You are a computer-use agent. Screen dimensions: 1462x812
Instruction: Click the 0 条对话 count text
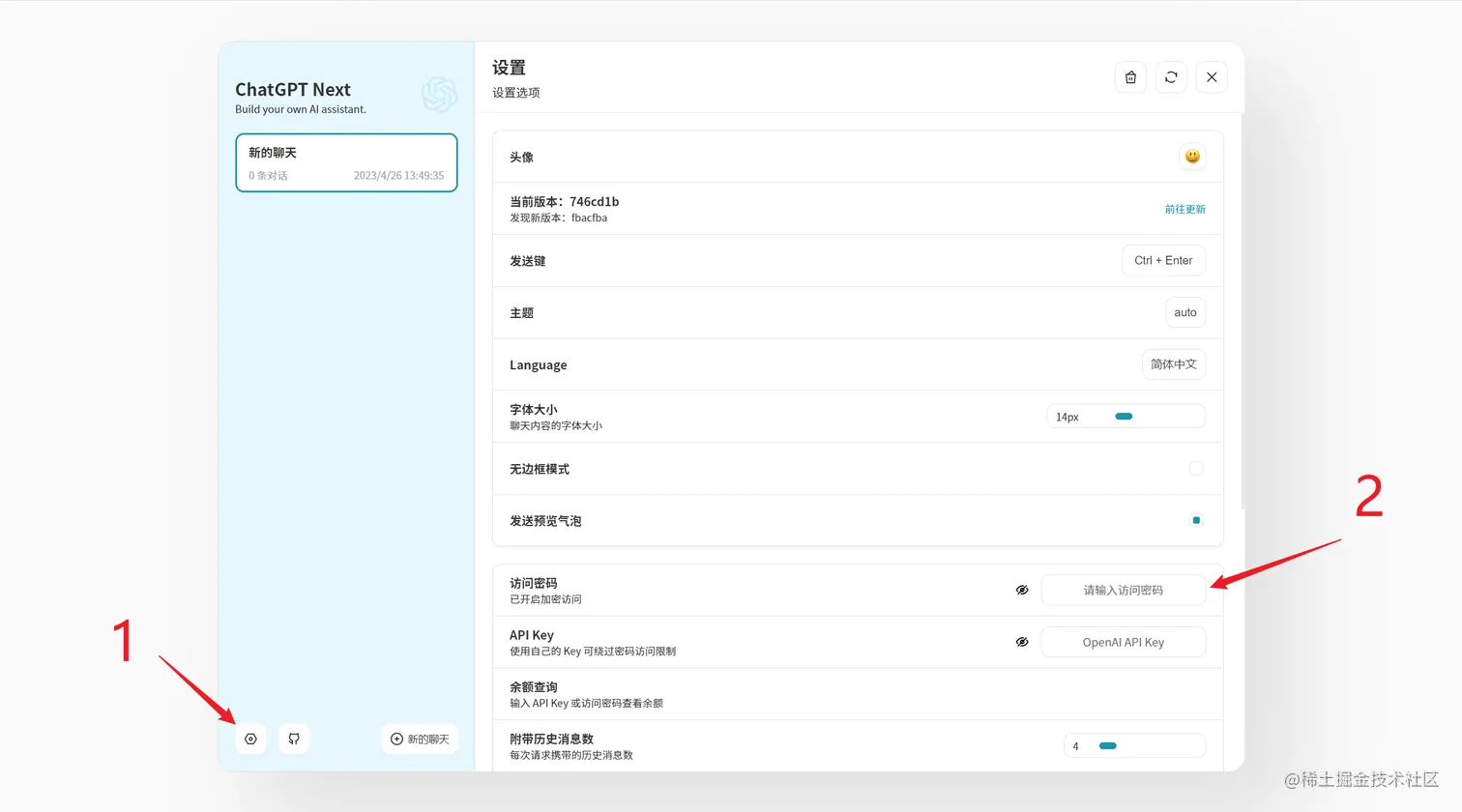(268, 175)
